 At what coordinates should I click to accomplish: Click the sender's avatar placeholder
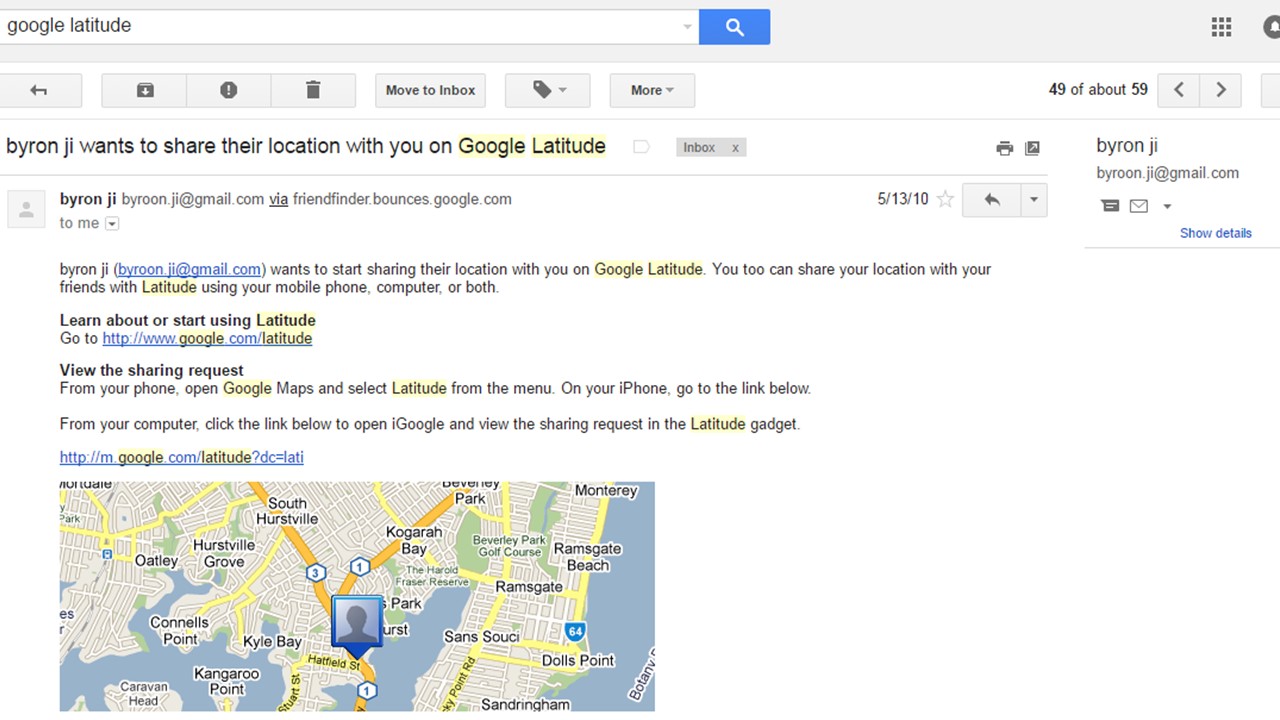pos(26,210)
